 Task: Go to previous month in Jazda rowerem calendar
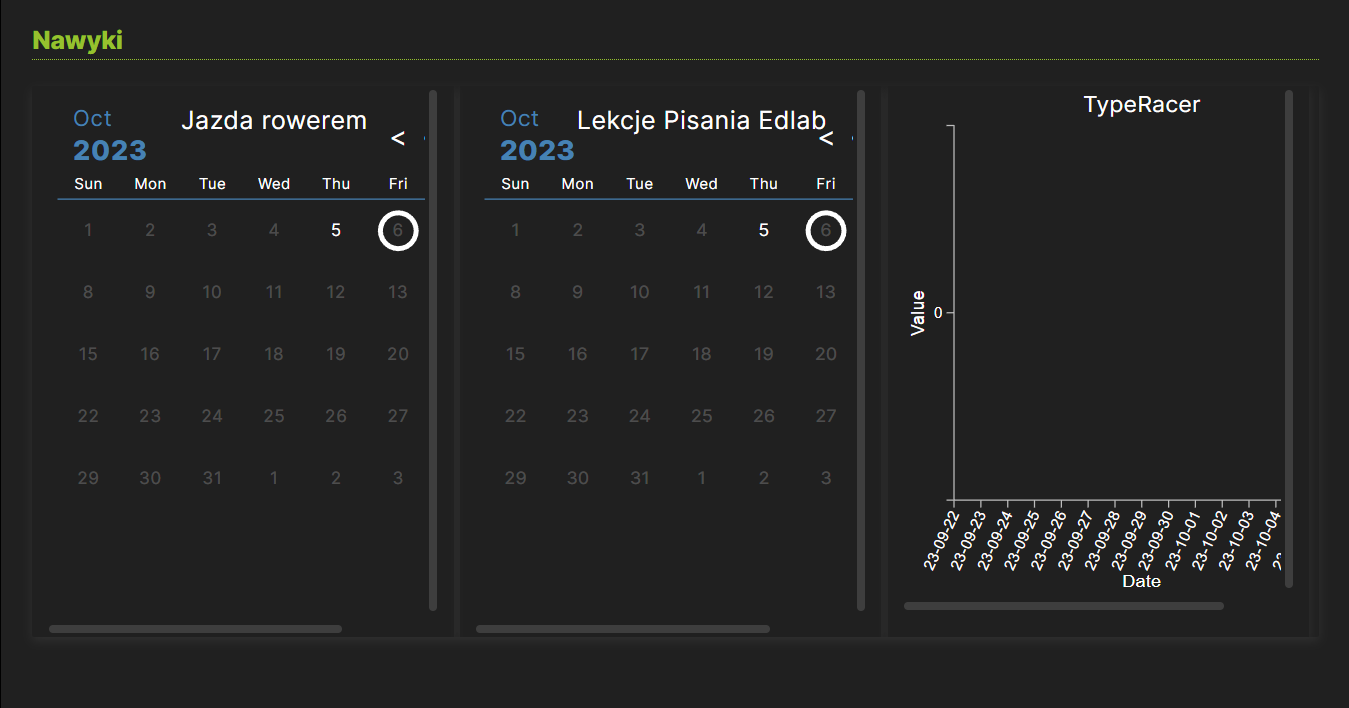tap(398, 138)
